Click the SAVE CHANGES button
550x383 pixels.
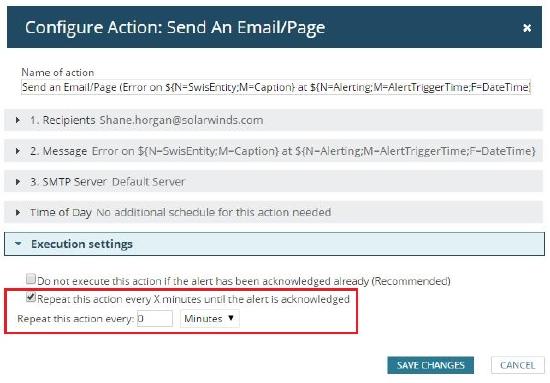click(430, 365)
